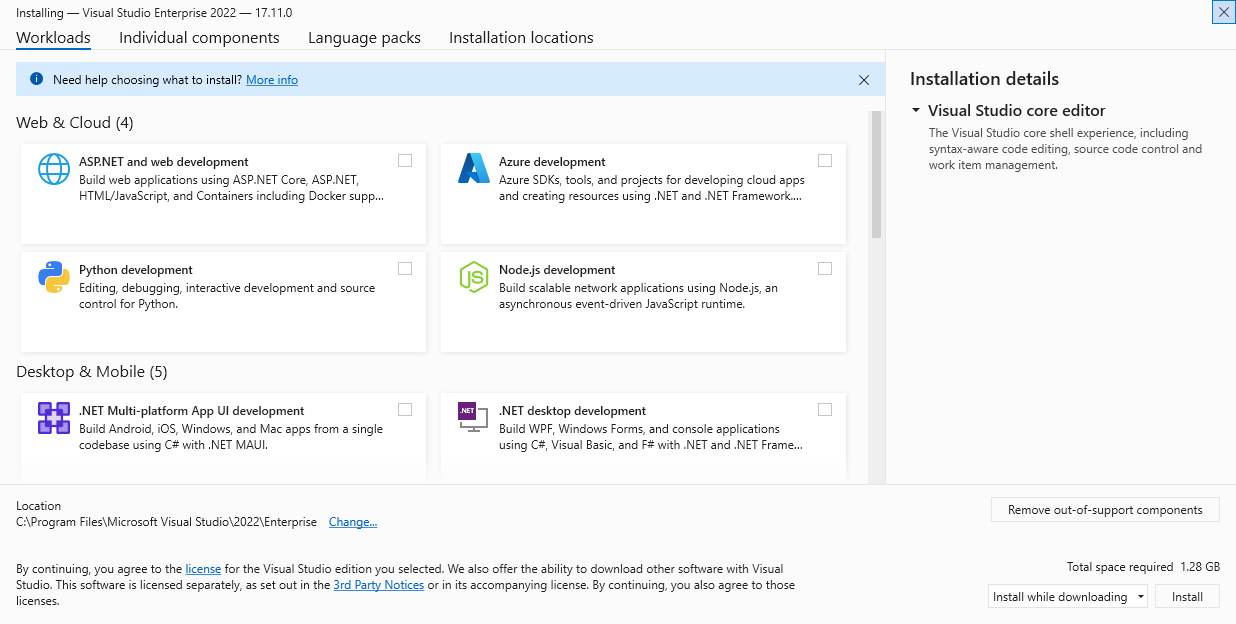The height and width of the screenshot is (624, 1236).
Task: Switch to Workloads tab
Action: click(x=53, y=38)
